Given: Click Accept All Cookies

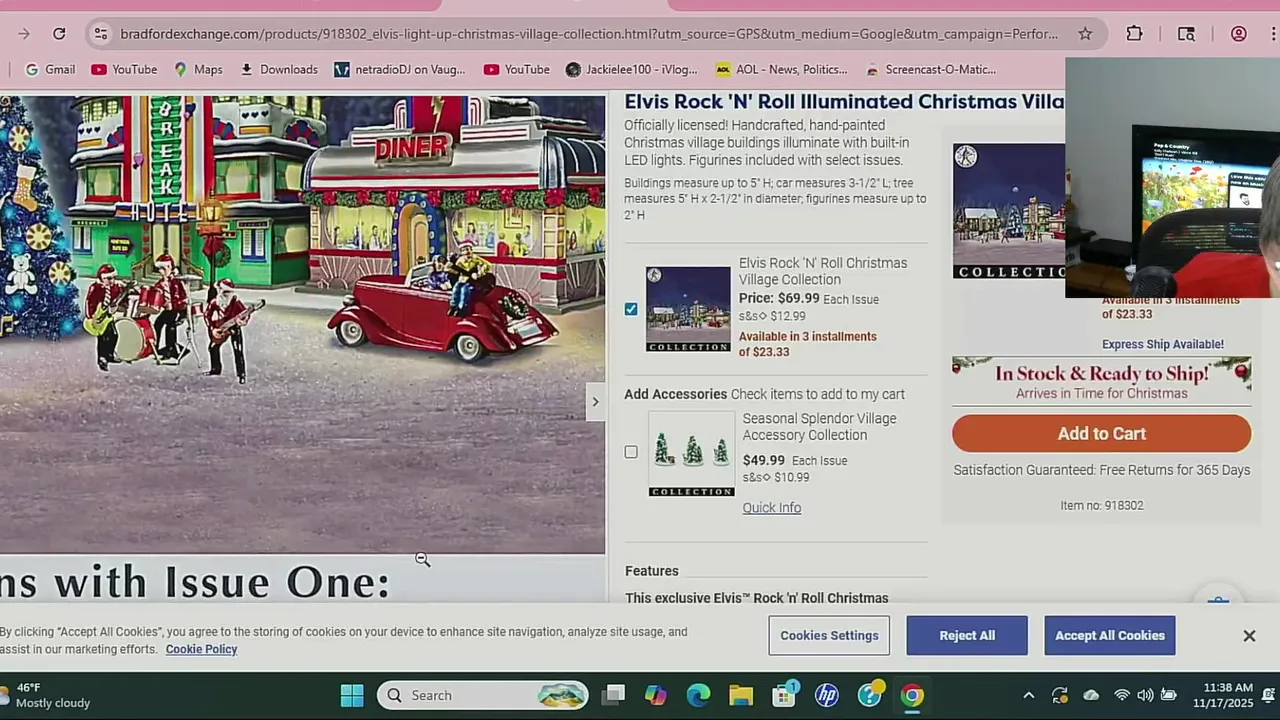Looking at the screenshot, I should (x=1110, y=635).
